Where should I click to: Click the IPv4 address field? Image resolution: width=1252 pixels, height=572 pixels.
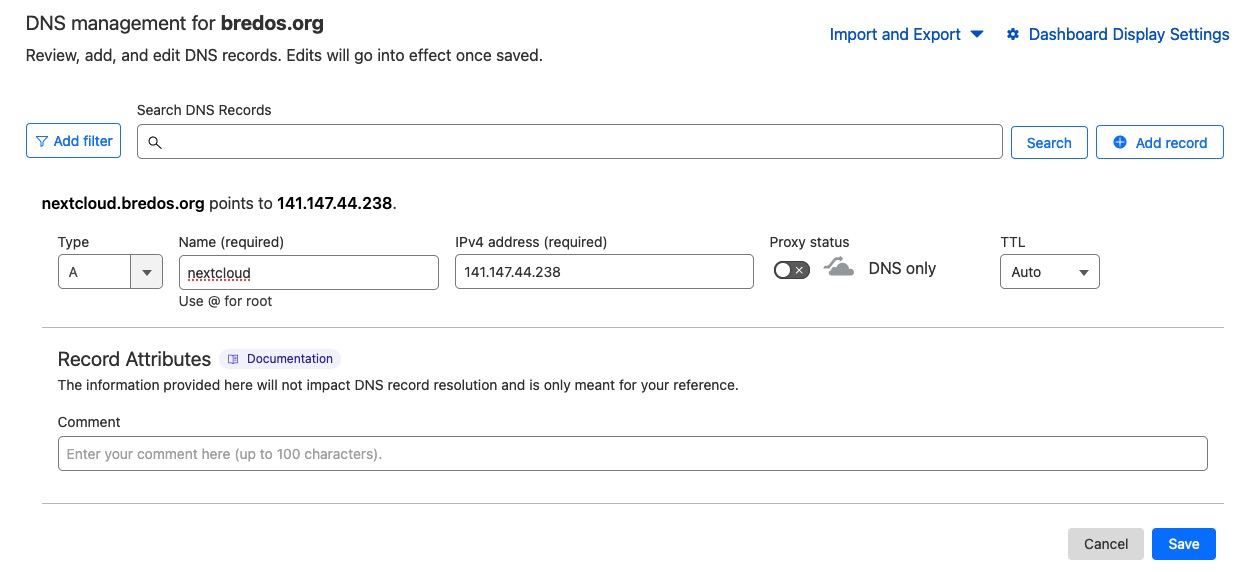604,272
